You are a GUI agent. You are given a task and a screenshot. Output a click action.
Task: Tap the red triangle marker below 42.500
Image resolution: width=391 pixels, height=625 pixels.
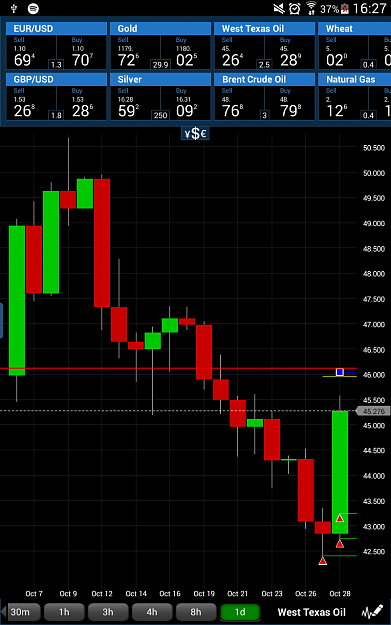click(323, 561)
